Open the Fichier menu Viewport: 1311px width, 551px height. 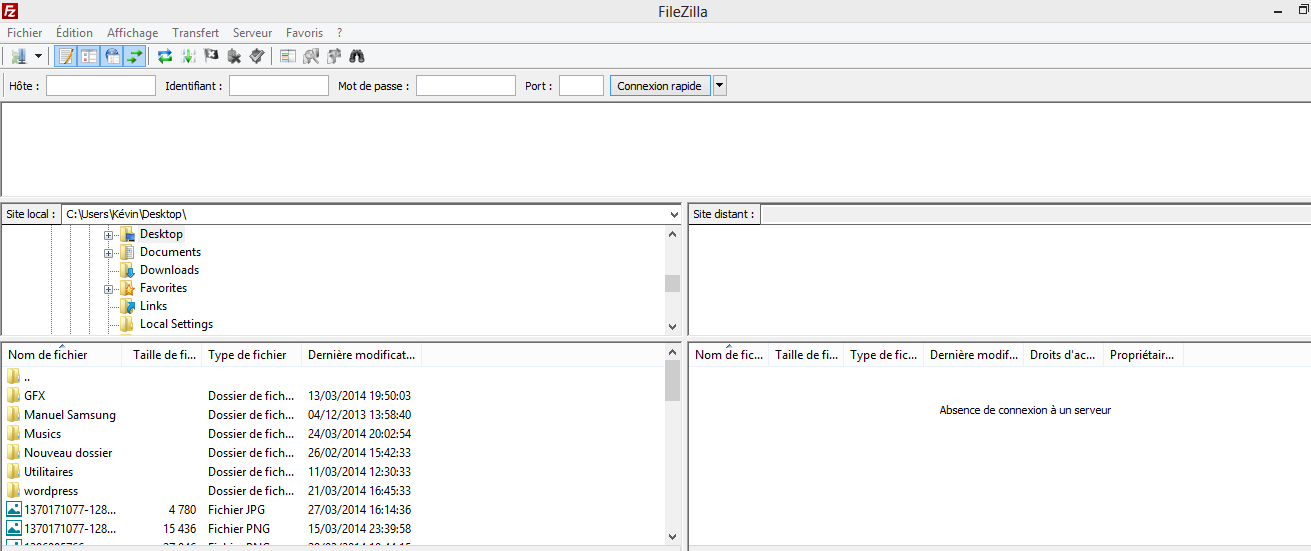tap(25, 33)
